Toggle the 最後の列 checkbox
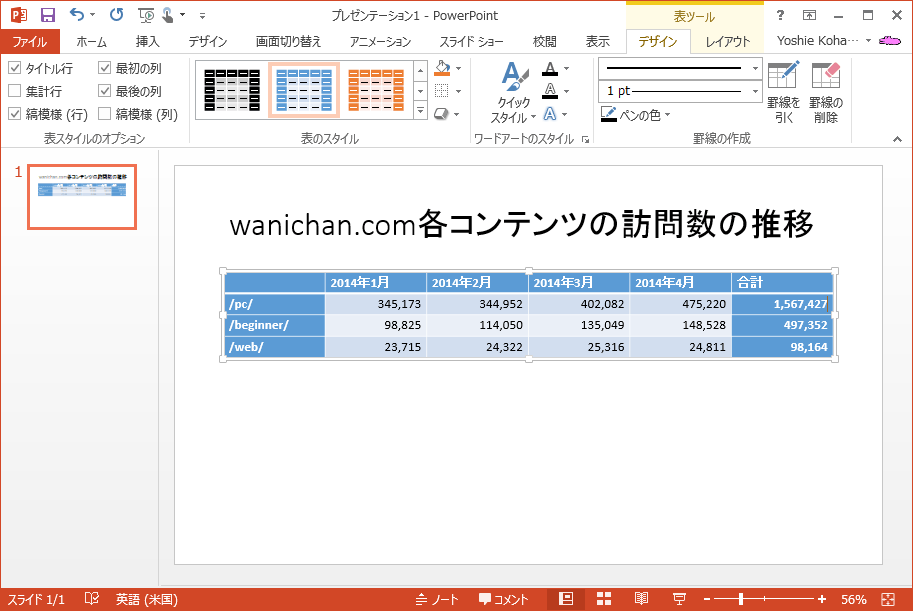 point(105,91)
